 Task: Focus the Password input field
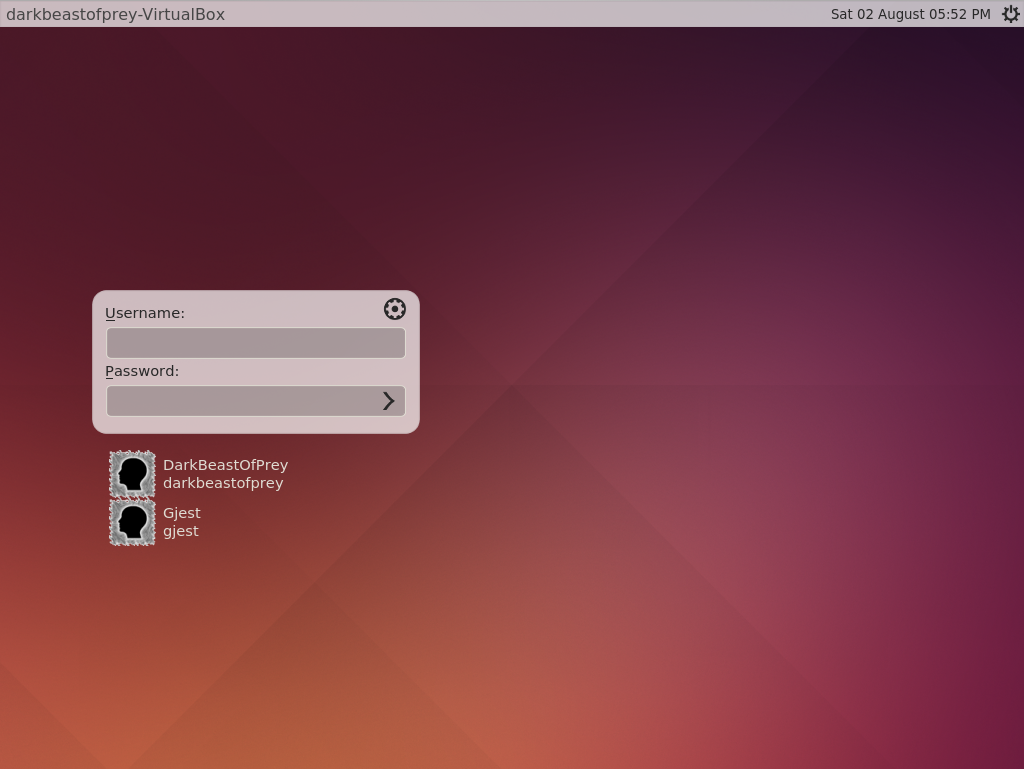256,401
